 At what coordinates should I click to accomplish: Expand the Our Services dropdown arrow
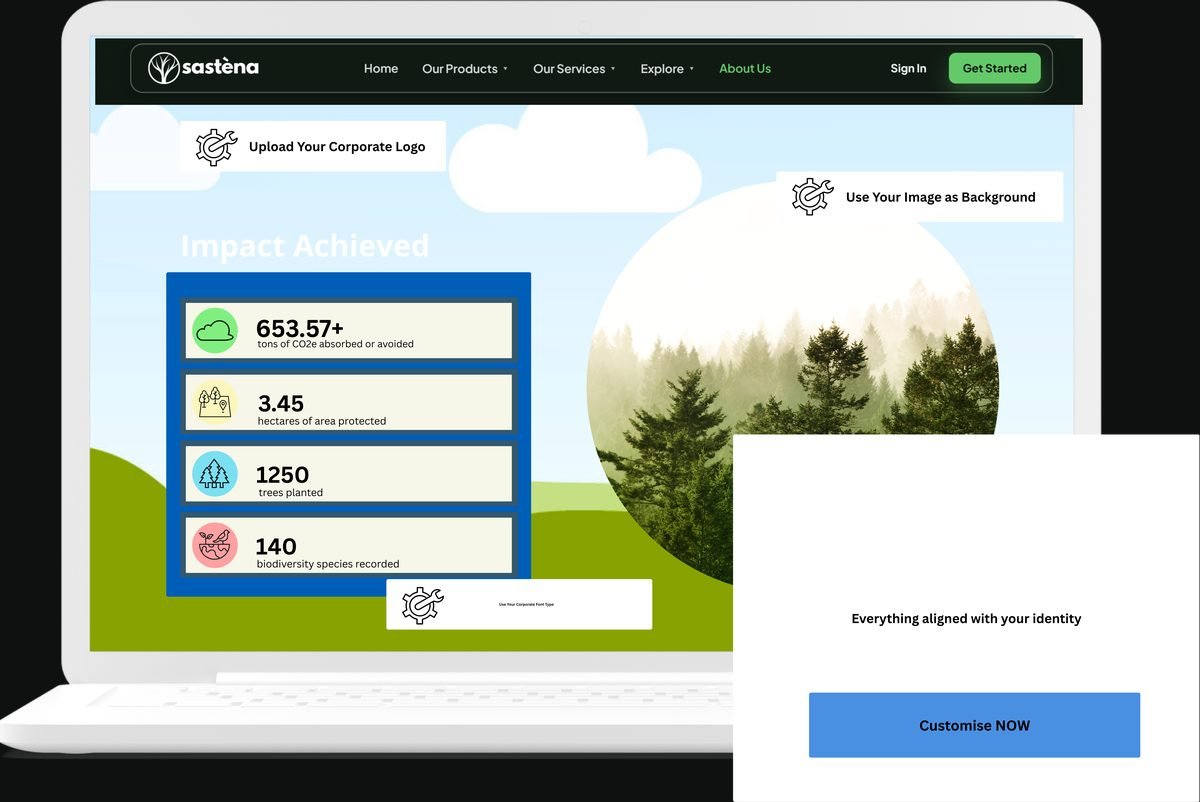pyautogui.click(x=613, y=69)
